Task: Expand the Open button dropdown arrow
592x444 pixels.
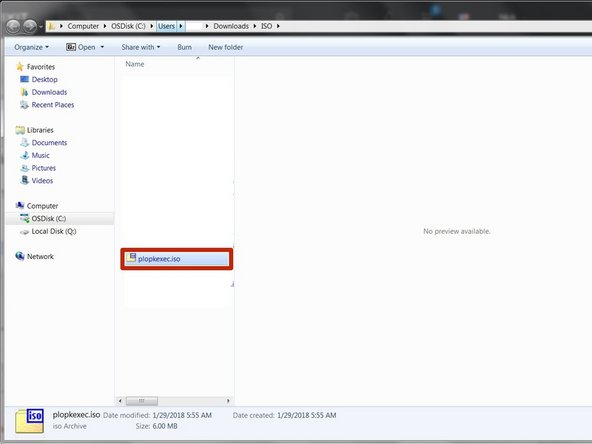Action: coord(102,47)
